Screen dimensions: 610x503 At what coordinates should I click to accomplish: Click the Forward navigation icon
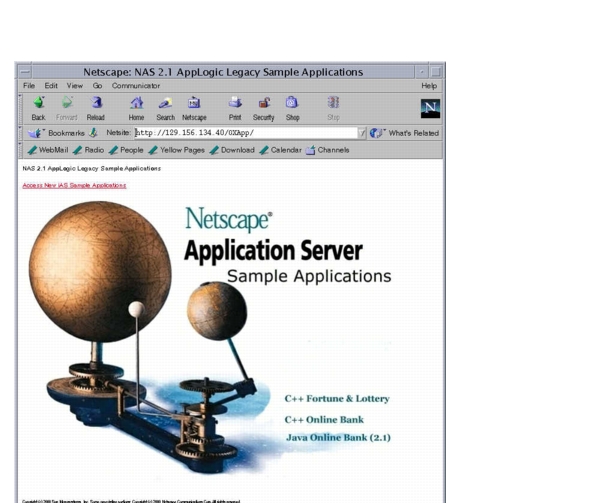[67, 103]
